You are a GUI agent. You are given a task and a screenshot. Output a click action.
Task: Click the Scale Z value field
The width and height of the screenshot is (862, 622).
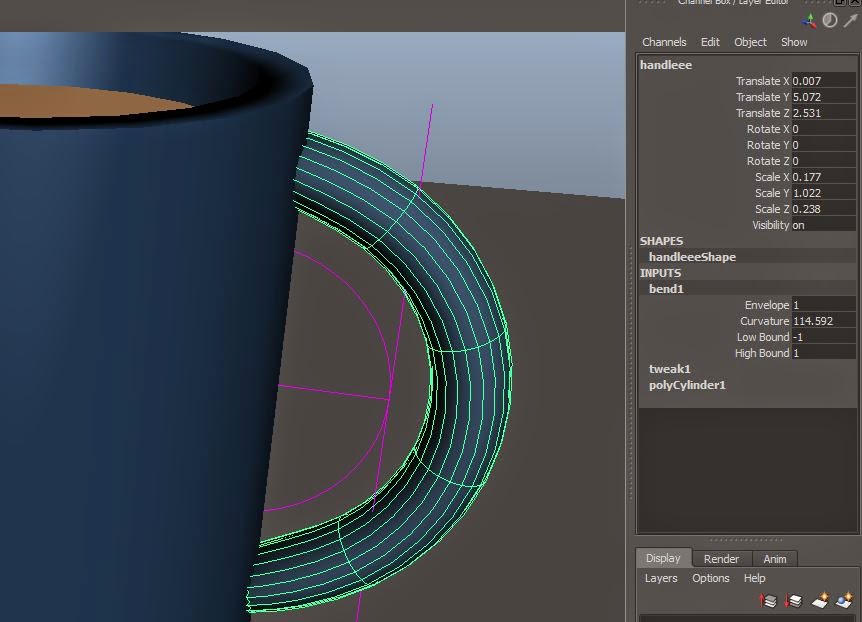pyautogui.click(x=823, y=209)
